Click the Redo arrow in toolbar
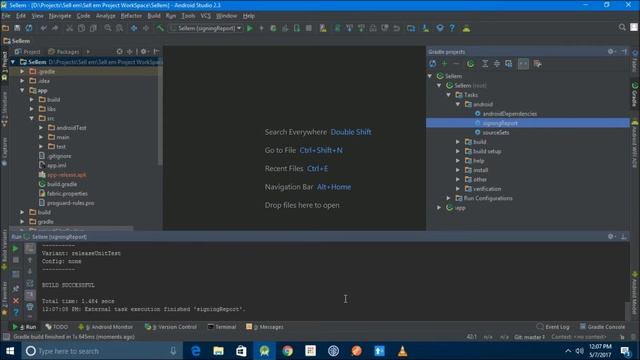The height and width of the screenshot is (360, 640). 55,28
